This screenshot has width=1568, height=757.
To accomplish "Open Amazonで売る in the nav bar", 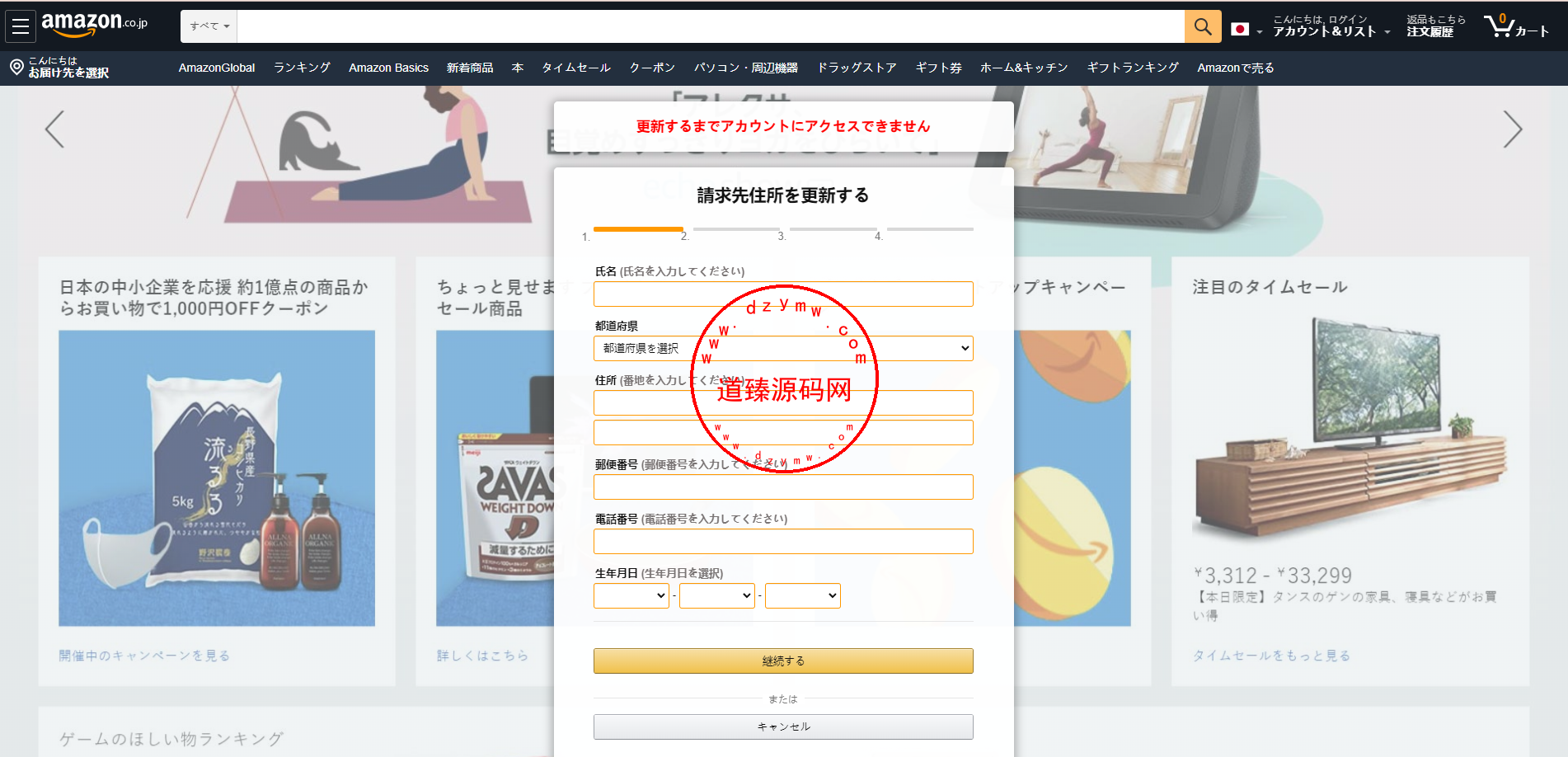I will (1236, 68).
